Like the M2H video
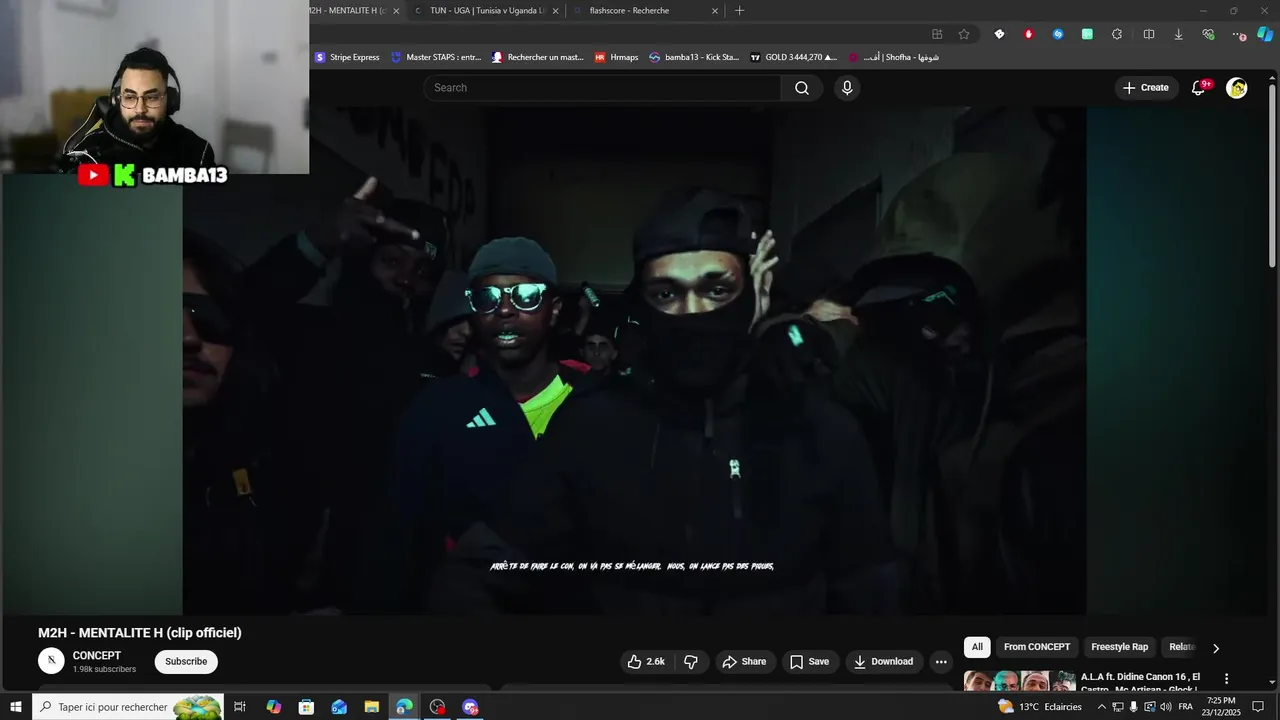This screenshot has width=1280, height=720. click(x=646, y=662)
